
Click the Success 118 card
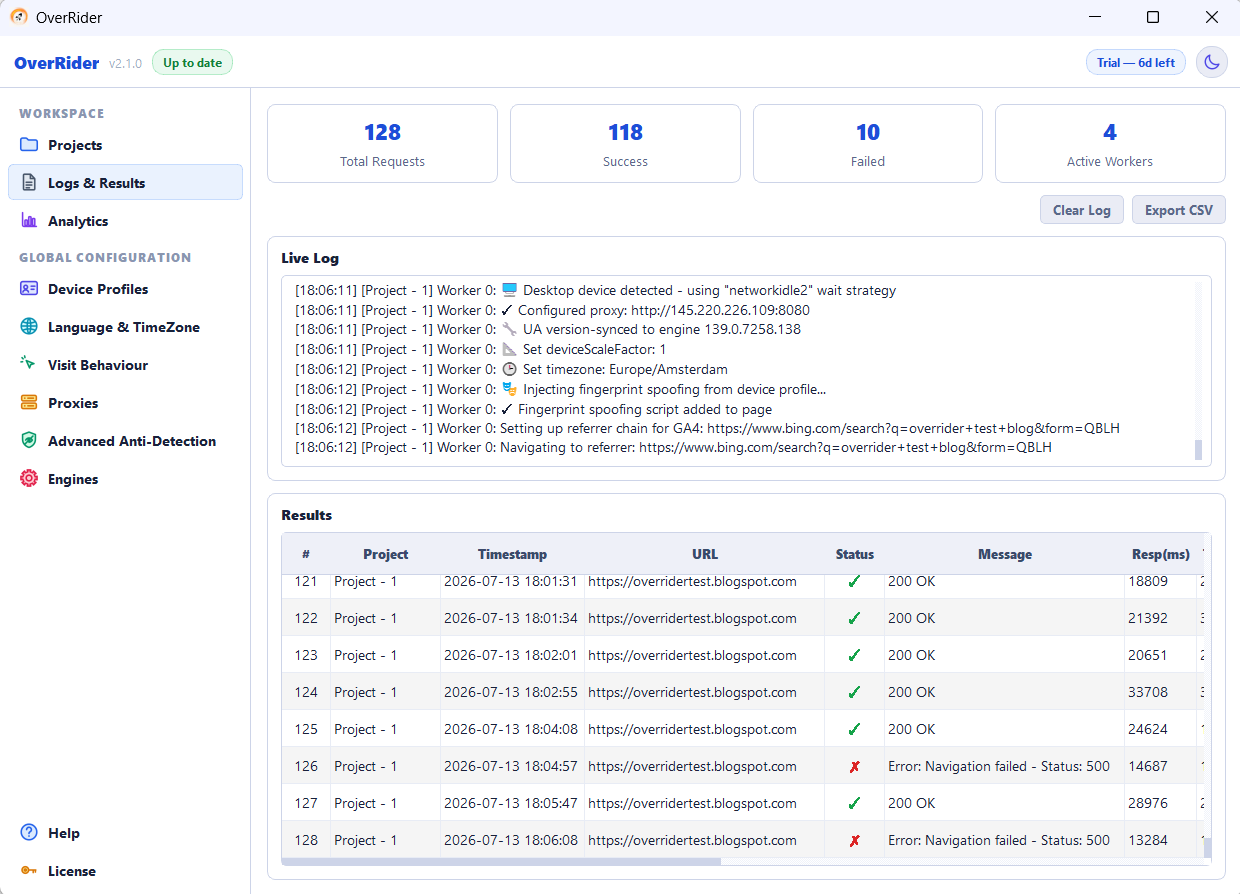[x=625, y=144]
